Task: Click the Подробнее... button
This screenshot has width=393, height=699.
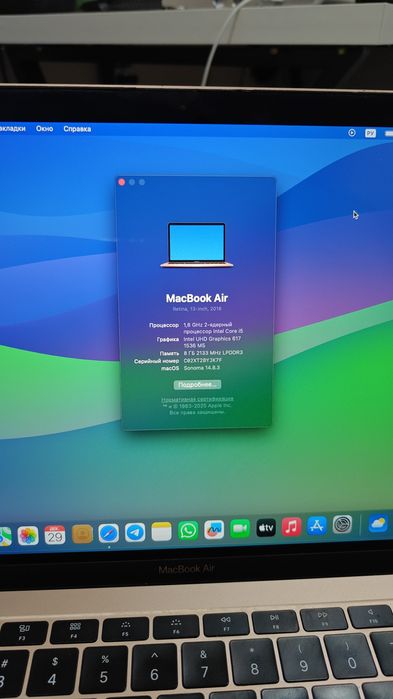Action: click(197, 385)
